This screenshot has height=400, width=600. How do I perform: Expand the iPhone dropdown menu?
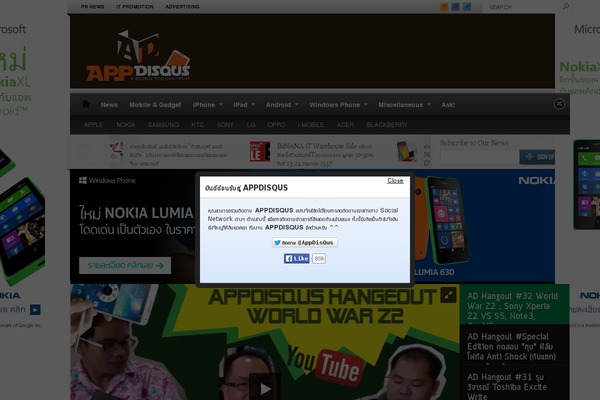207,104
